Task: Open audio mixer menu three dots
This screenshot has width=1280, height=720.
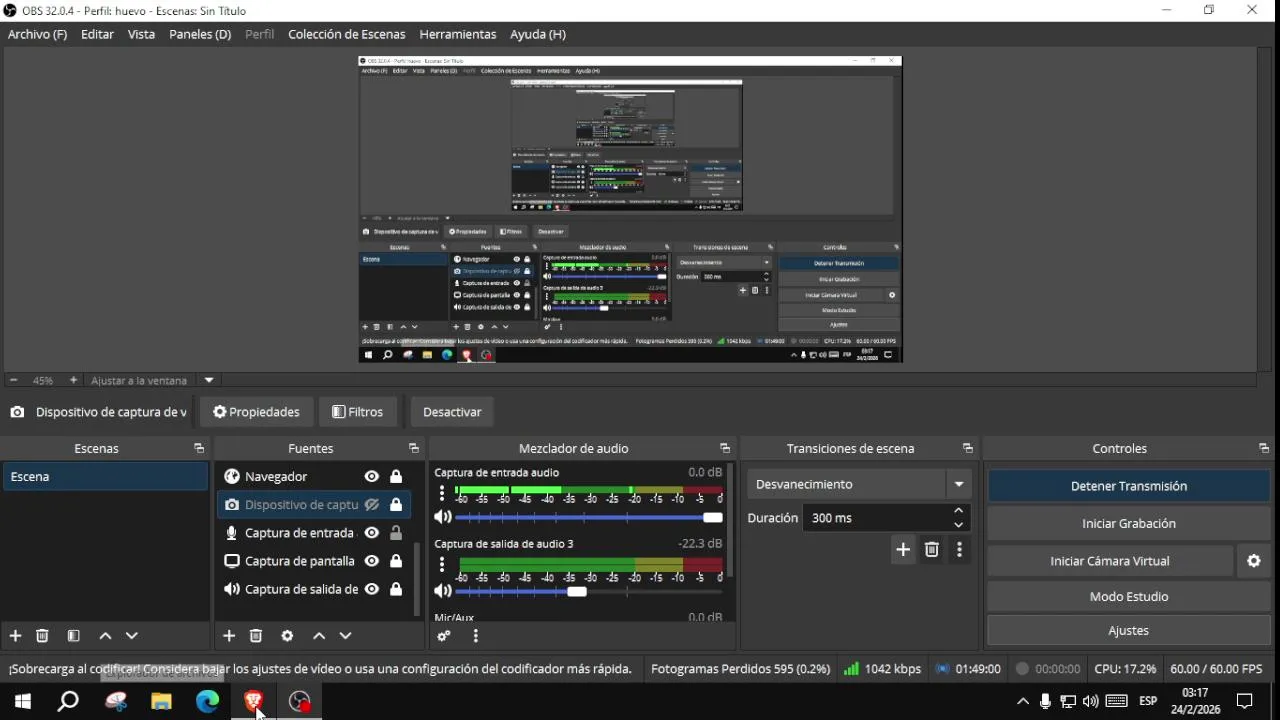Action: (x=475, y=636)
